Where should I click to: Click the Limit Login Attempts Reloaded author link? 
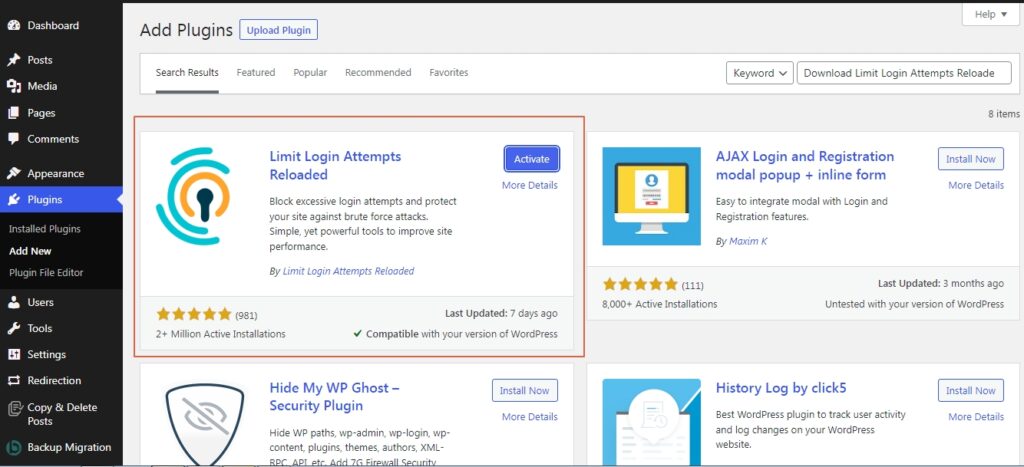[x=348, y=271]
